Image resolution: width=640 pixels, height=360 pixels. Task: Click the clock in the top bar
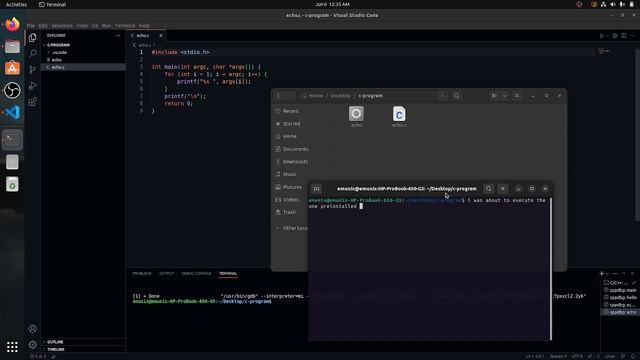(332, 4)
